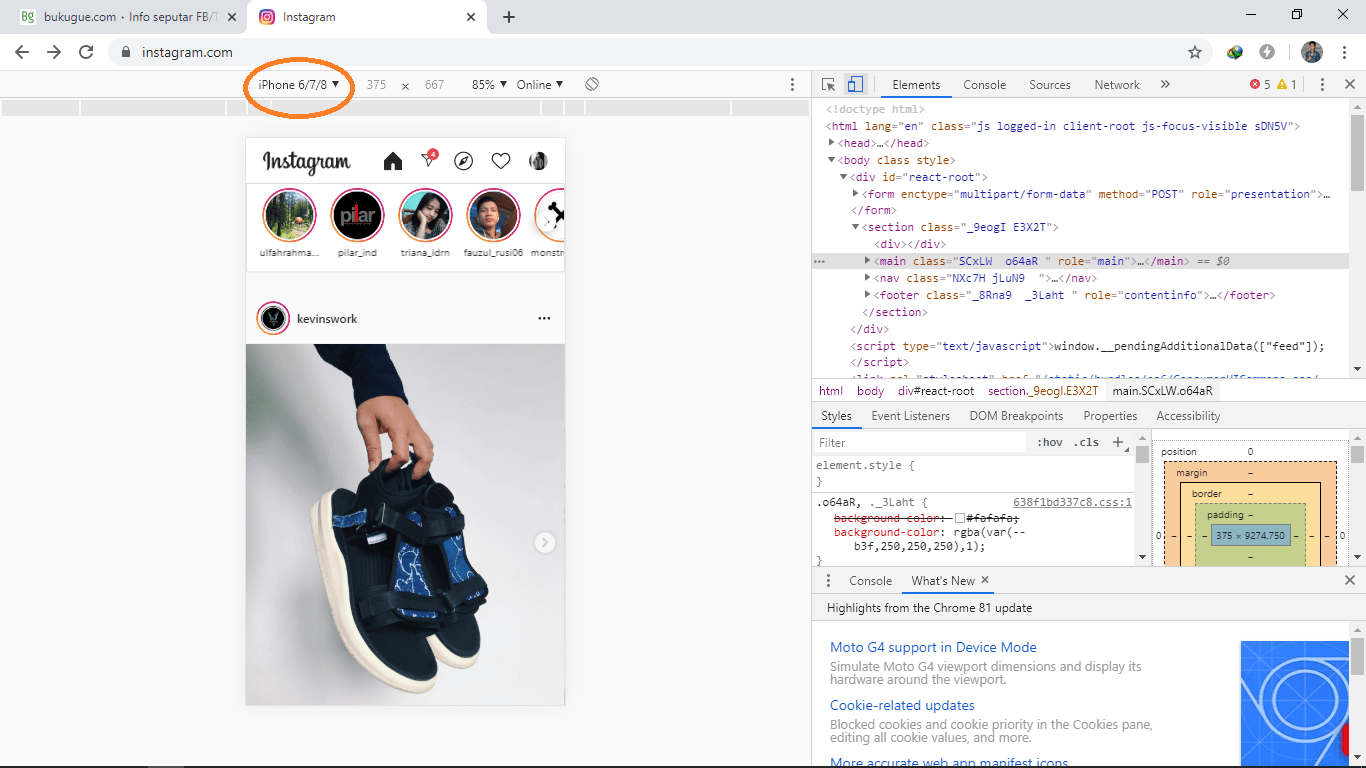This screenshot has height=768, width=1366.
Task: Open the Accessibility tab
Action: [1188, 416]
